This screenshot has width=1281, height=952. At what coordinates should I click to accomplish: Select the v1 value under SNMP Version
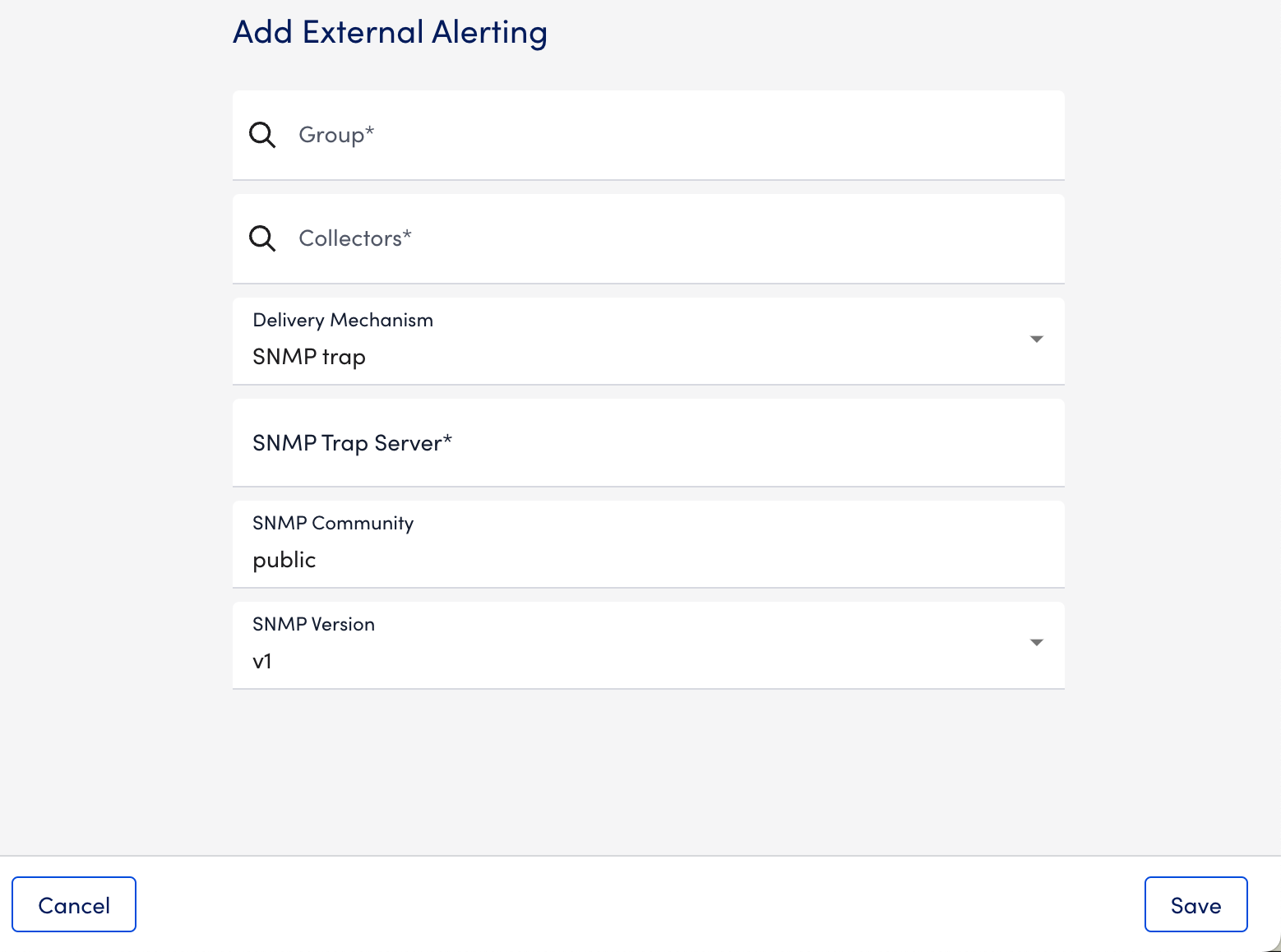[x=262, y=660]
